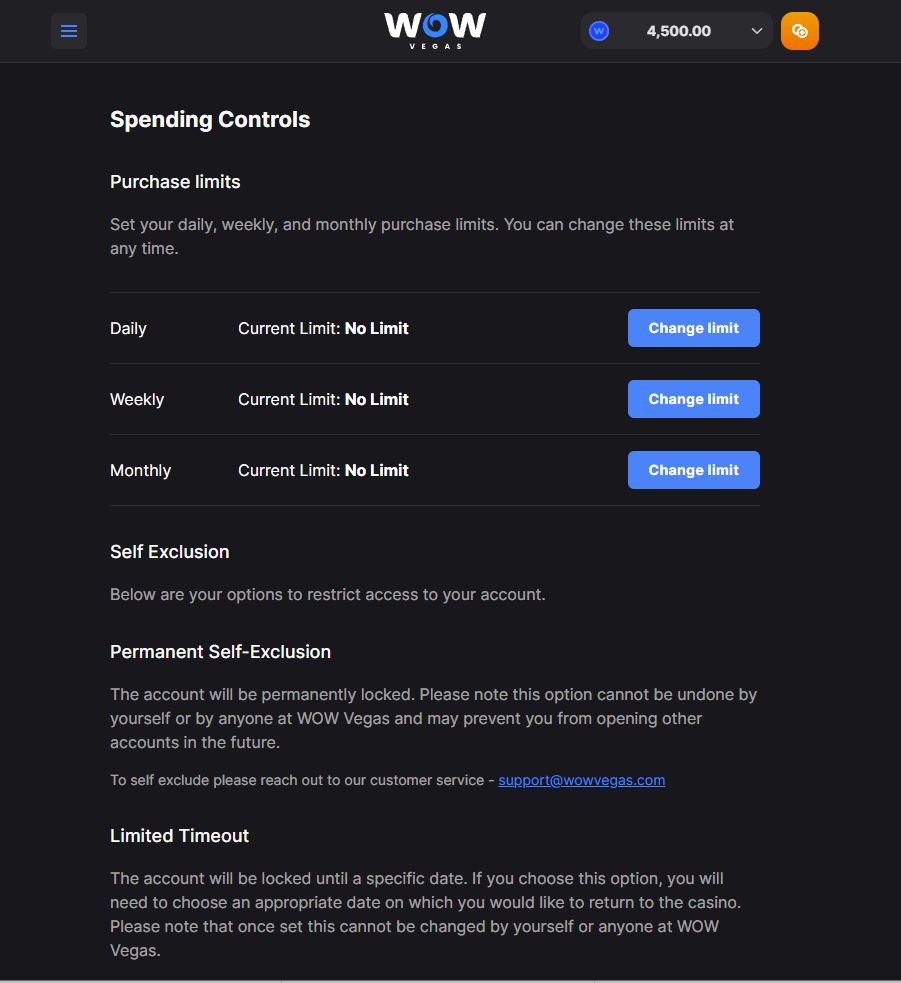Click the Daily current limit text
The width and height of the screenshot is (901, 983).
click(x=323, y=329)
